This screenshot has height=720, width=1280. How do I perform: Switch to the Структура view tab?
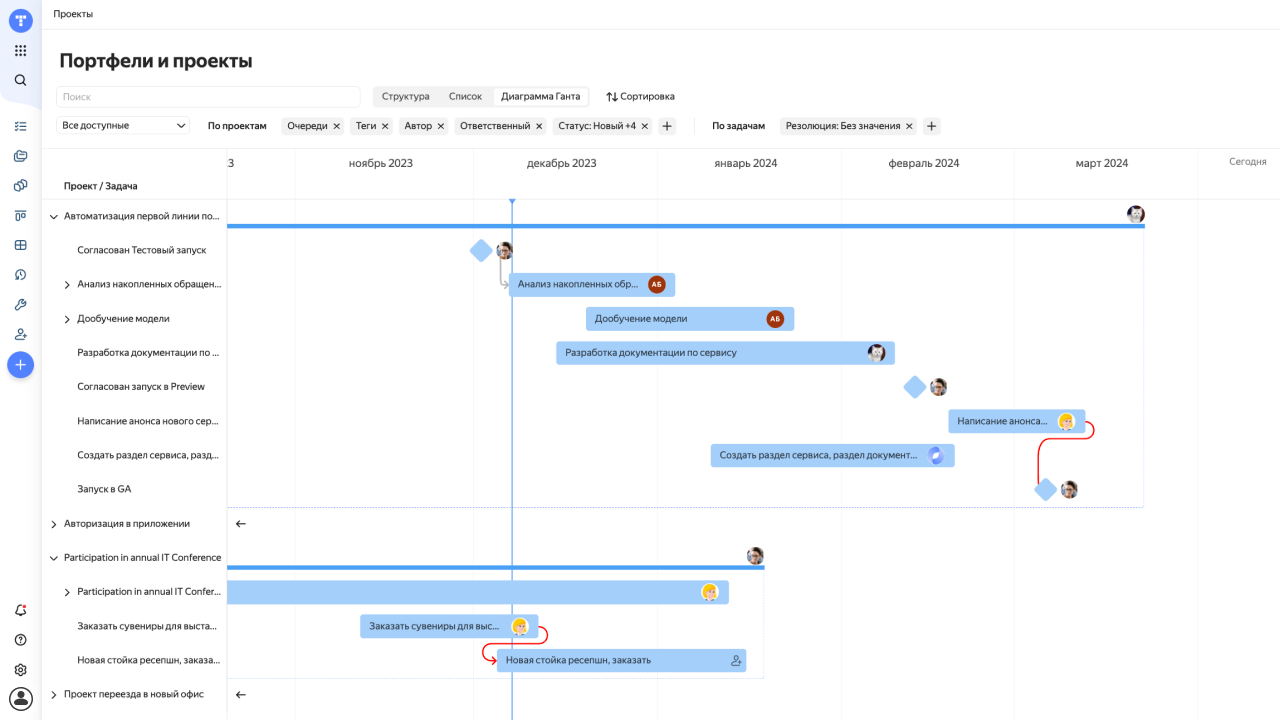click(405, 97)
